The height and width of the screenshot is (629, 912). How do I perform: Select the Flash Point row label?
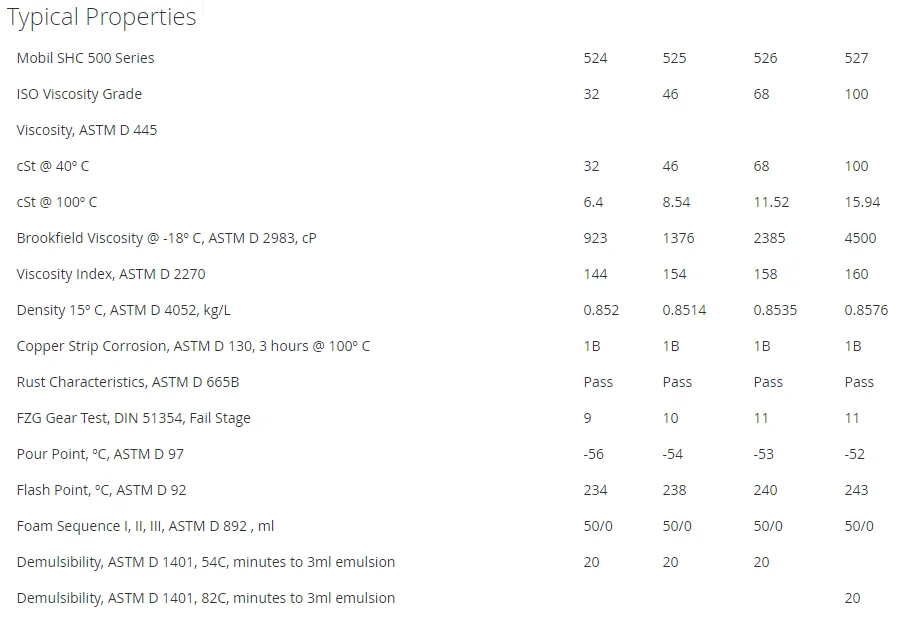pos(101,490)
